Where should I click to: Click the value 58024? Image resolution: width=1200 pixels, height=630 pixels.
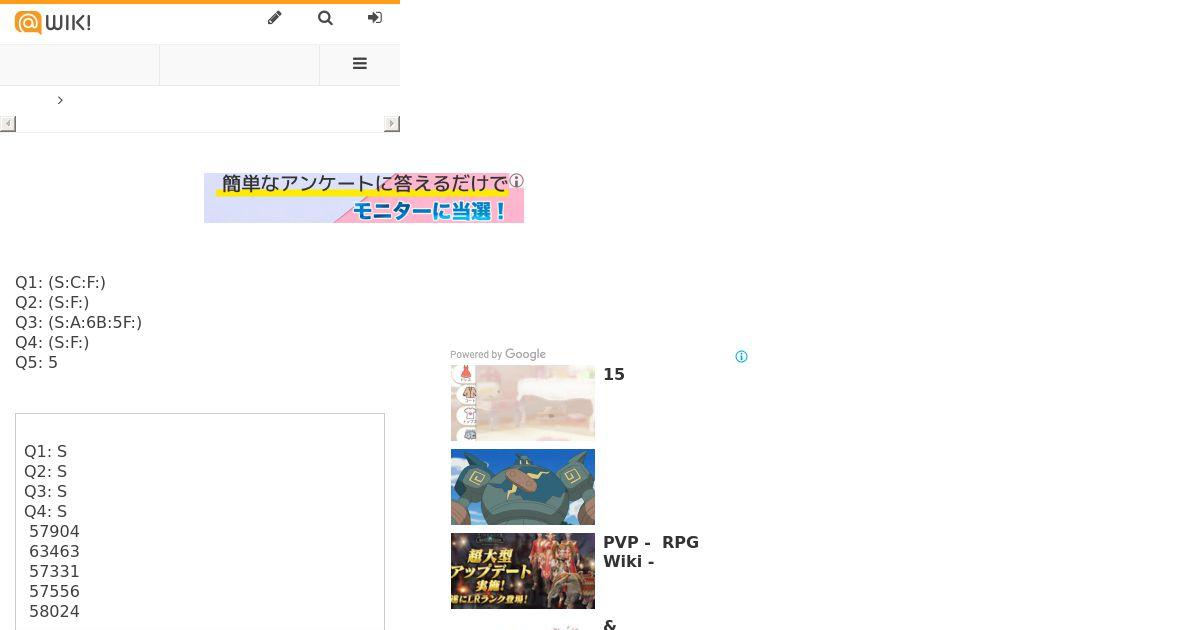pyautogui.click(x=54, y=611)
